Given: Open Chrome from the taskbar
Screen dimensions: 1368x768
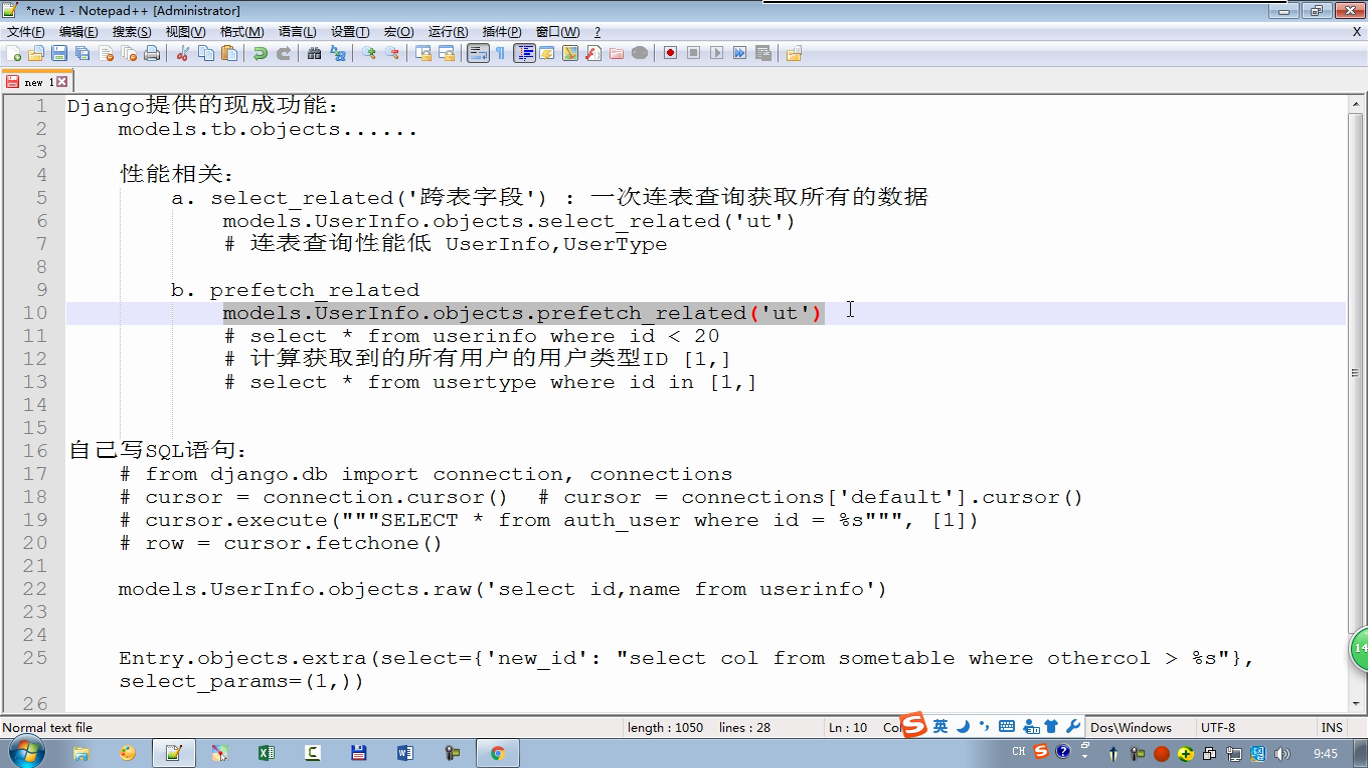Looking at the screenshot, I should (497, 753).
